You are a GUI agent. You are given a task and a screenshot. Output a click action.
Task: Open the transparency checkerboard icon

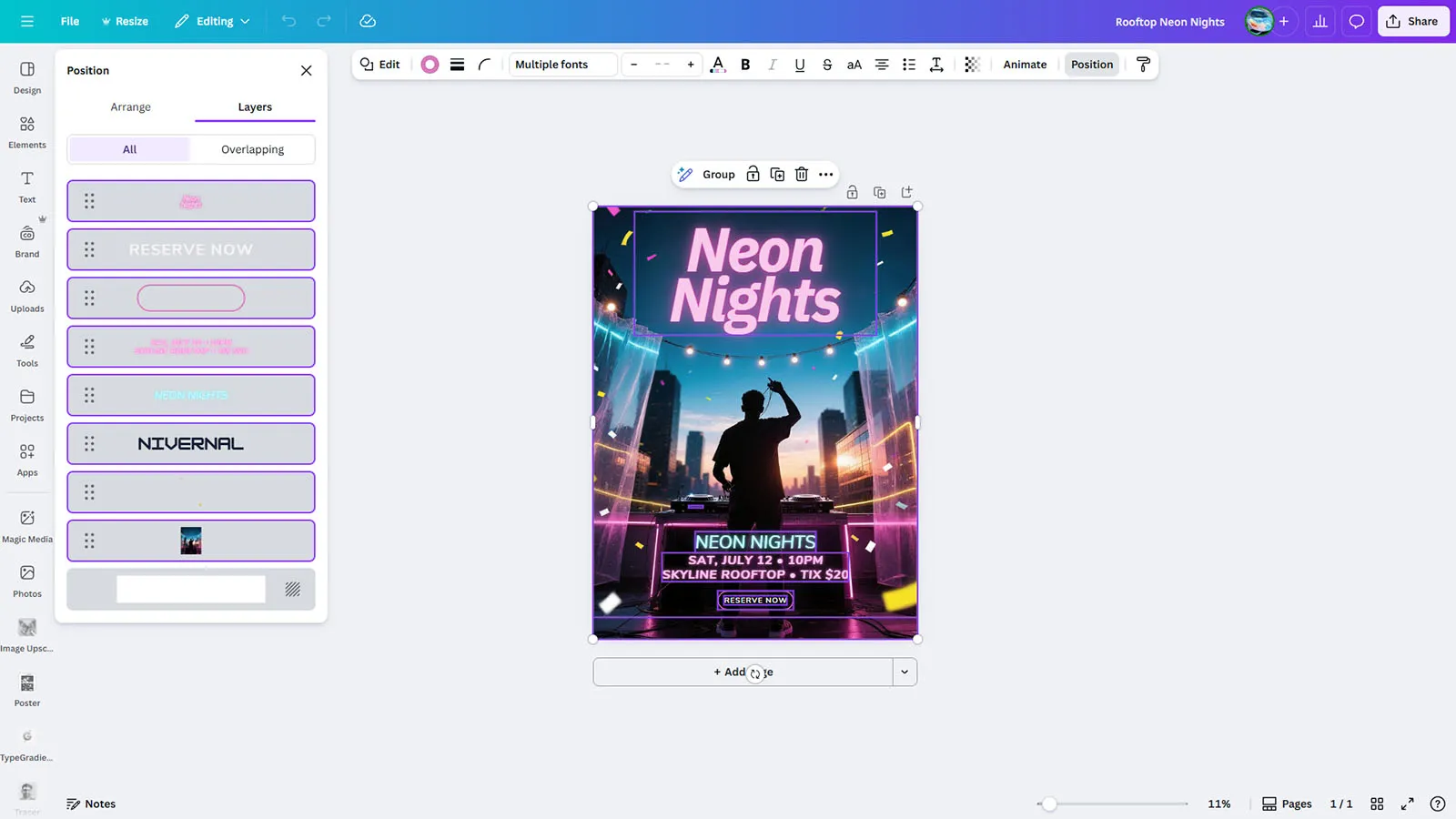click(x=972, y=65)
